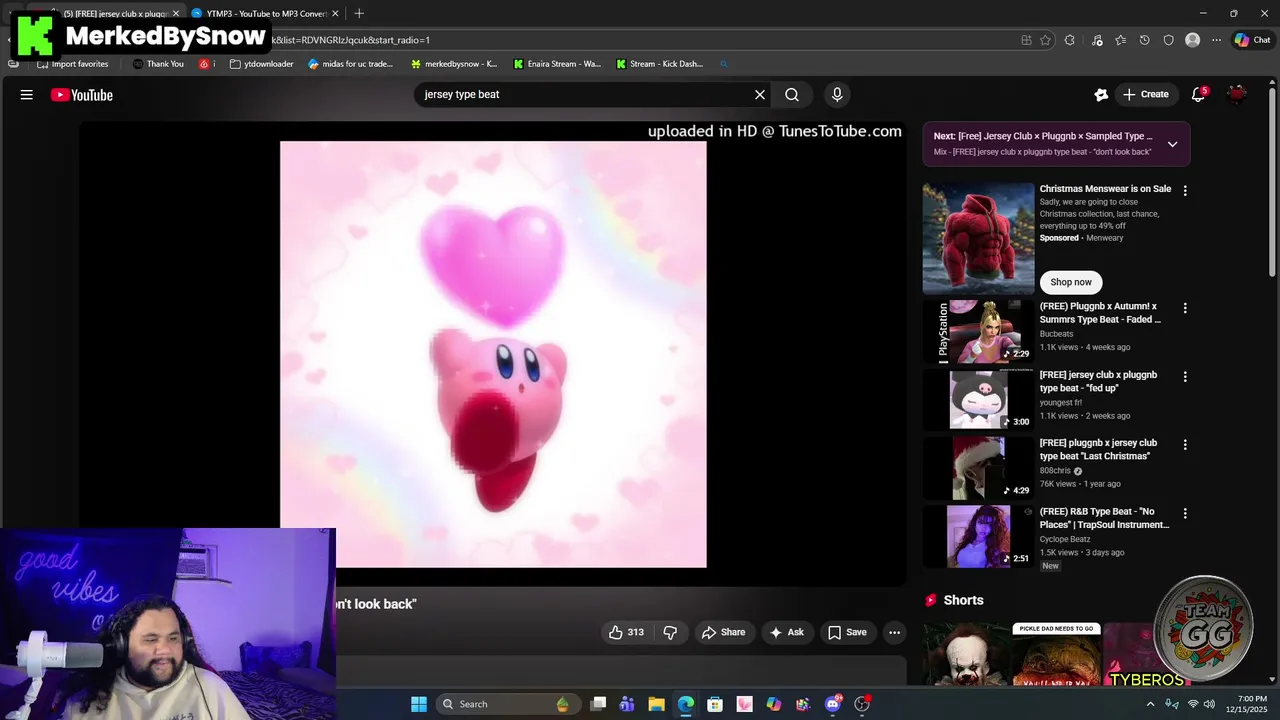Open Discord from taskbar
The height and width of the screenshot is (720, 1280).
click(832, 704)
